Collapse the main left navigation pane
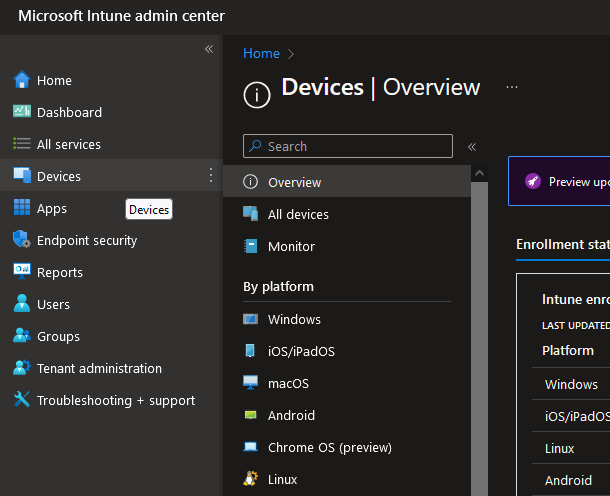The height and width of the screenshot is (496, 610). pyautogui.click(x=209, y=49)
